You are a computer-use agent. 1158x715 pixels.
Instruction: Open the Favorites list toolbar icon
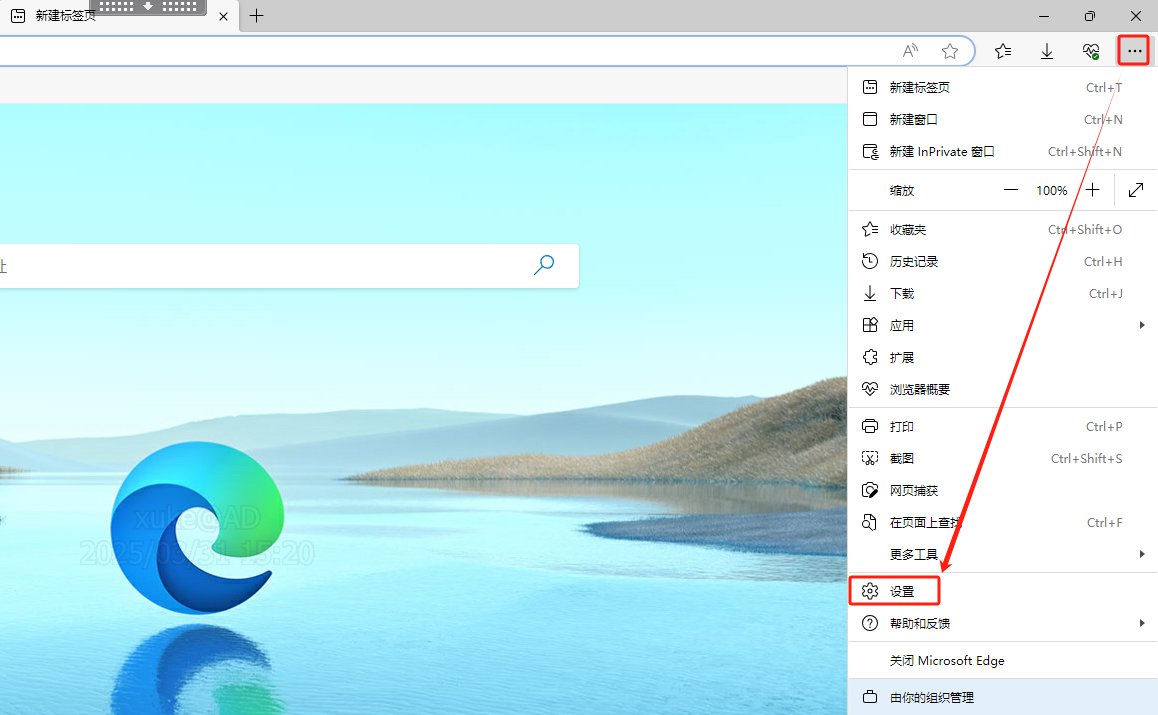1003,51
